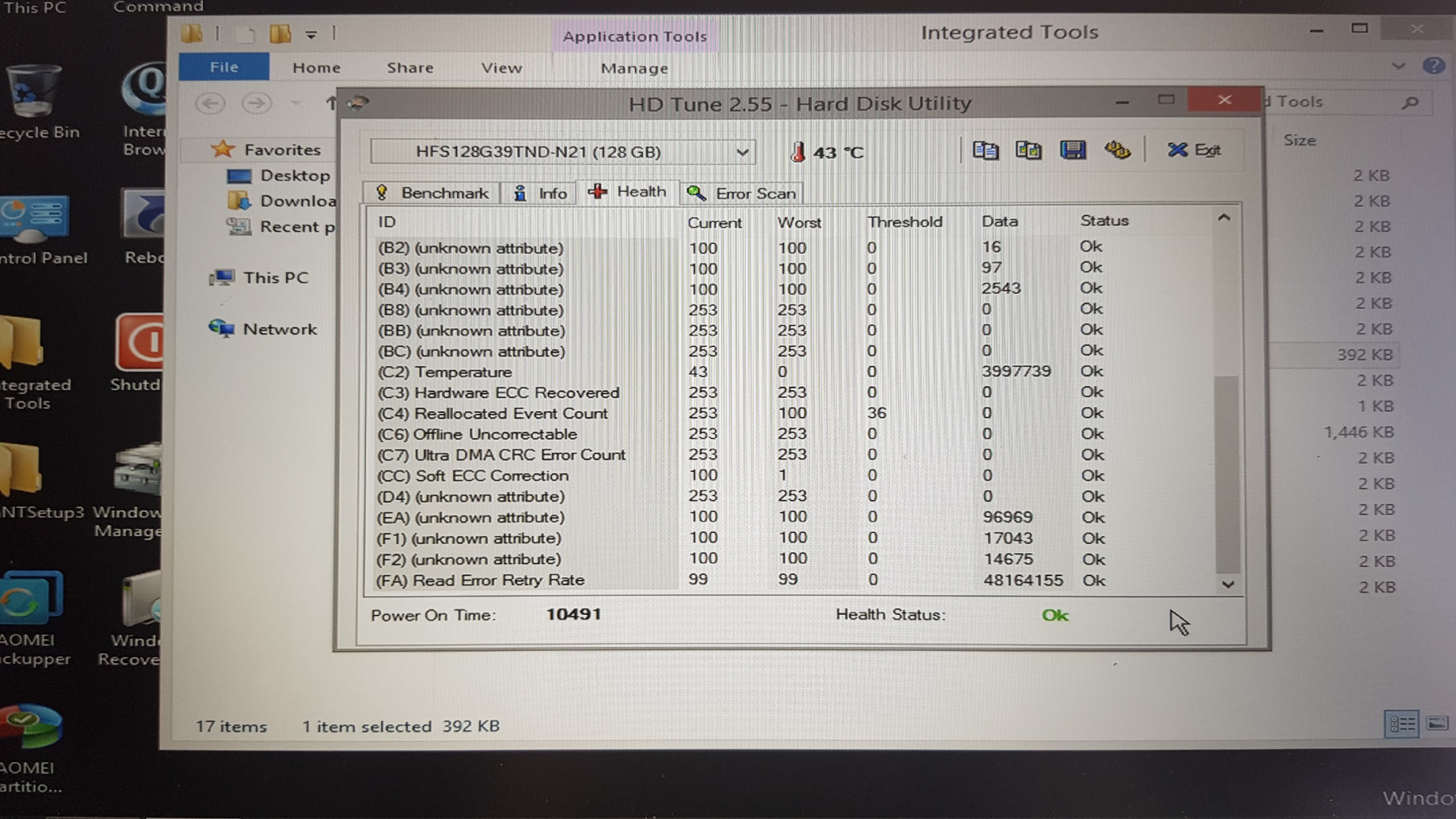This screenshot has height=819, width=1456.
Task: Open the Internet Browser desktop icon
Action: [143, 111]
